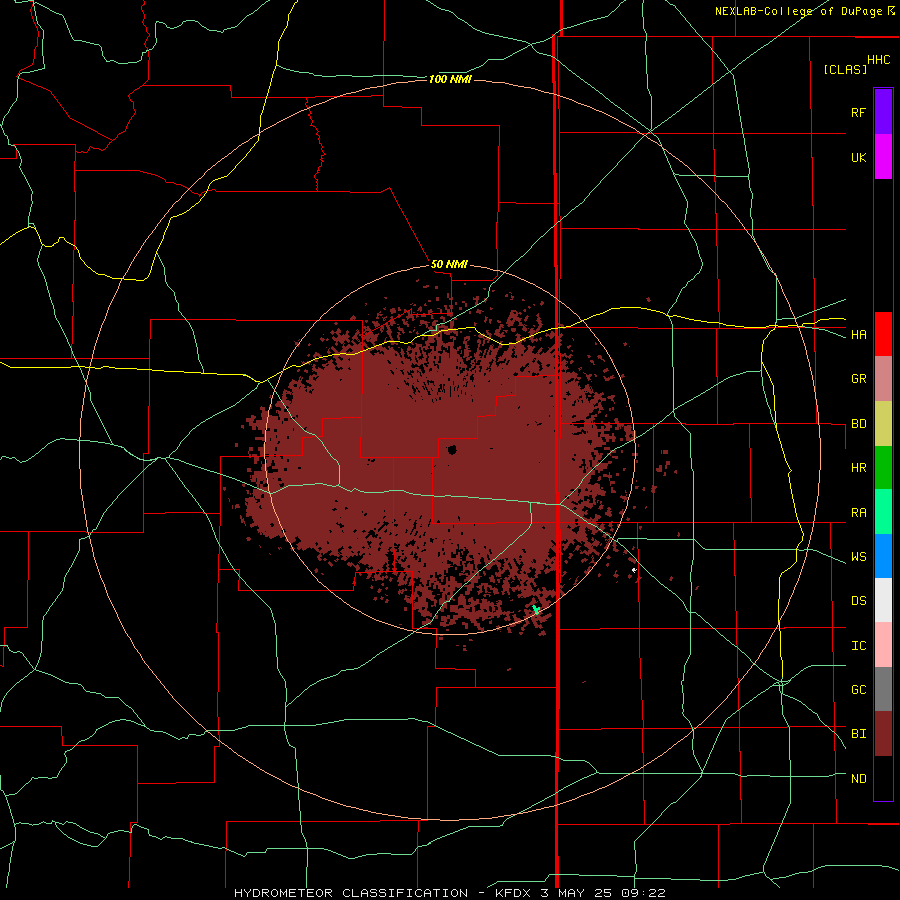The height and width of the screenshot is (900, 900).
Task: Click the 'KFDX' radar site identifier
Action: point(513,893)
